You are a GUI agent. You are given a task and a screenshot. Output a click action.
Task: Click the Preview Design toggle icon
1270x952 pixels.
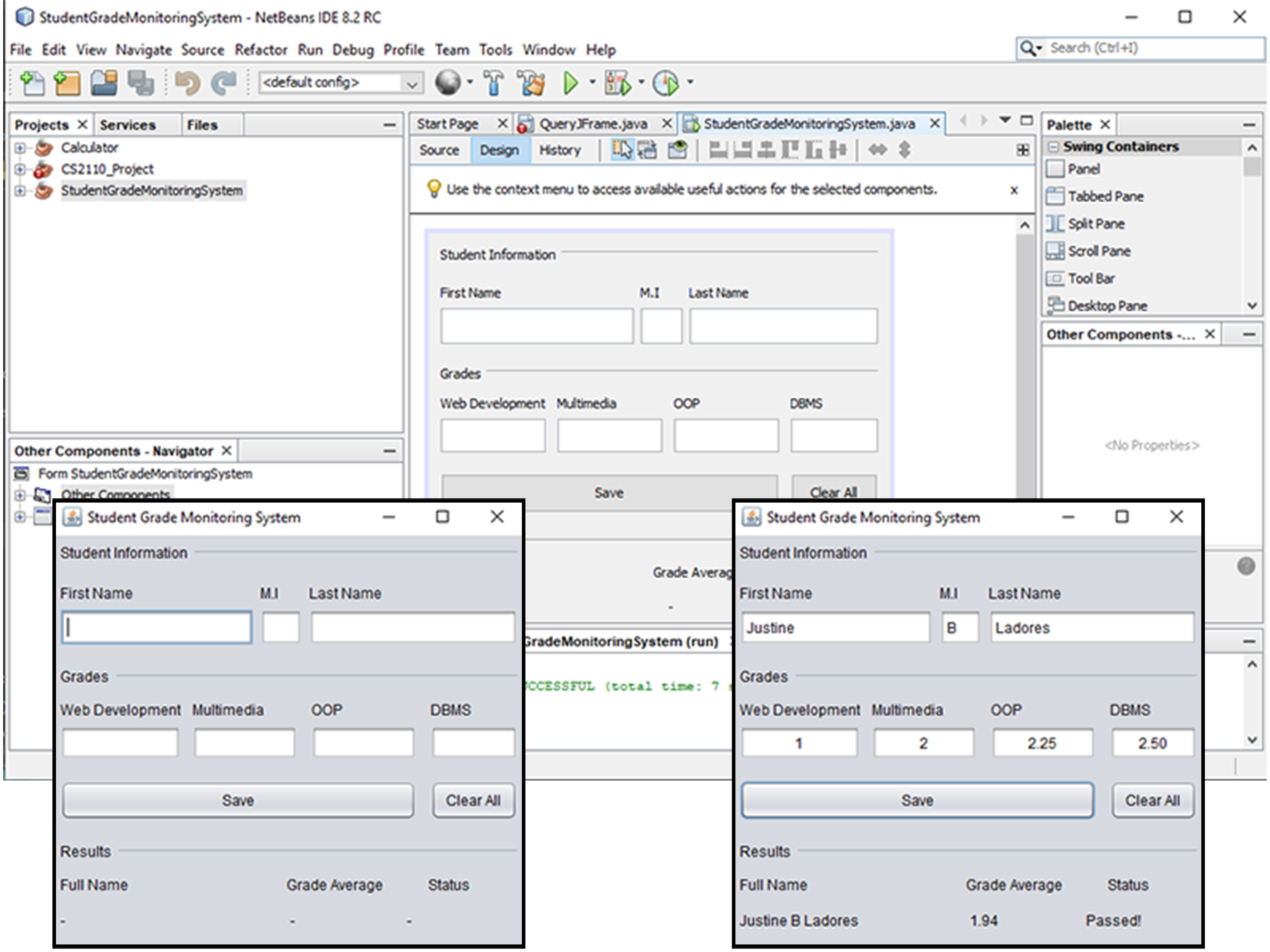pos(677,150)
